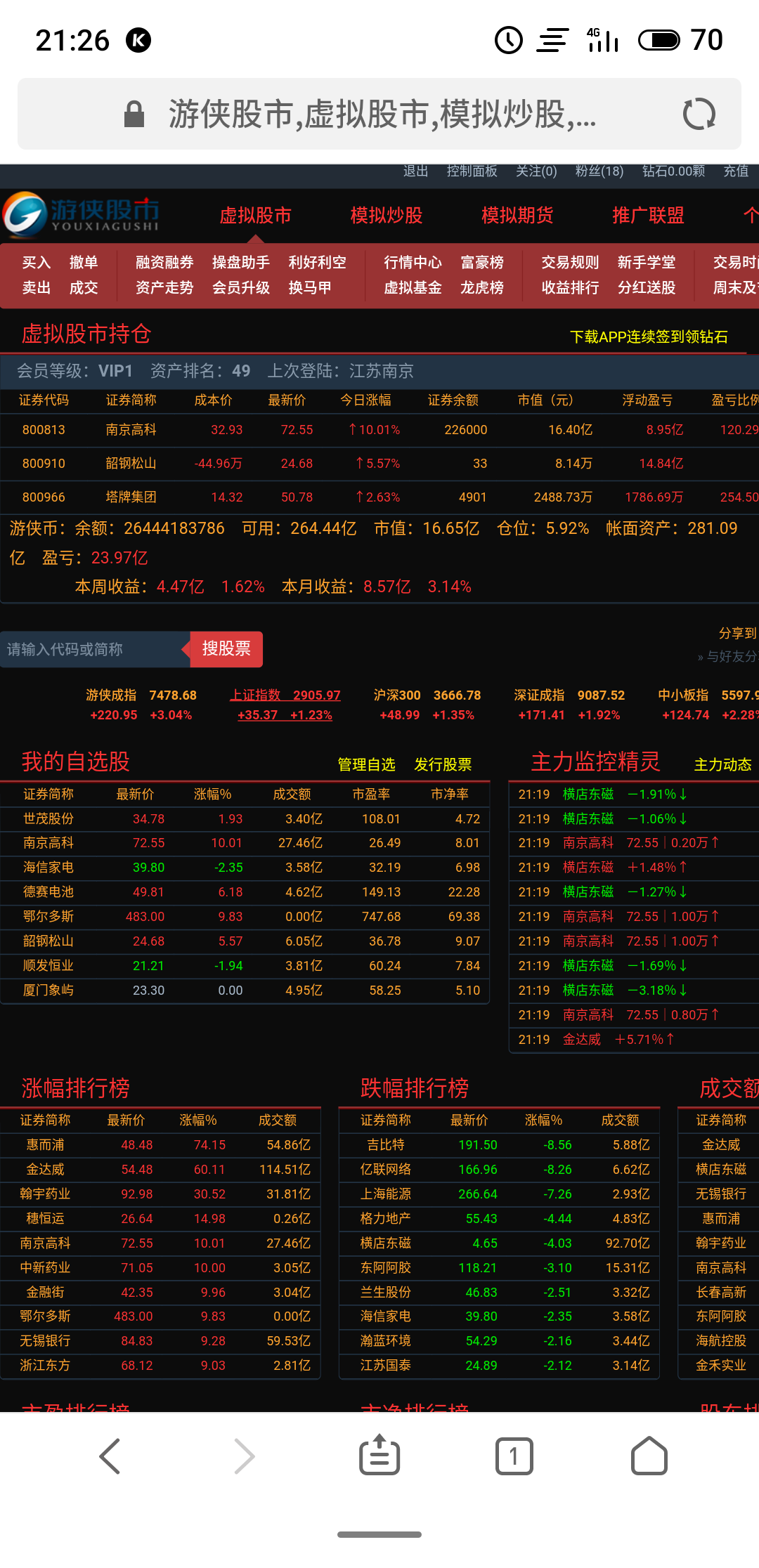Open 亿联网络 in 跌幅排行榜
The width and height of the screenshot is (759, 1568).
tap(386, 1170)
